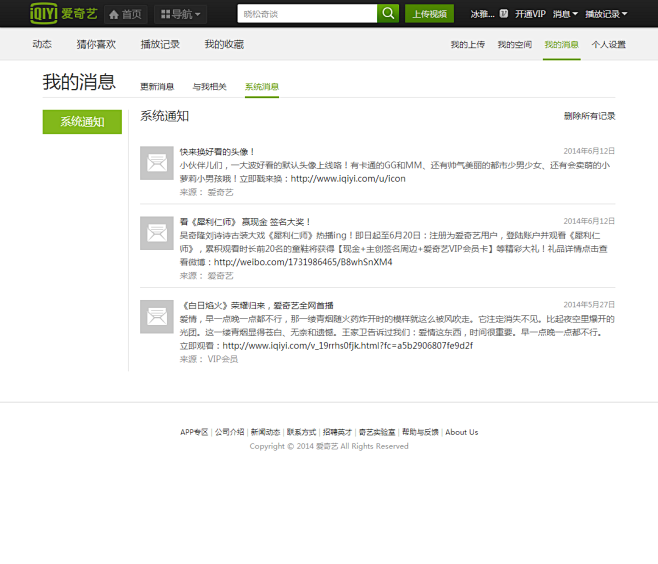The height and width of the screenshot is (564, 658).
Task: Open the 招聘英才 footer link
Action: [x=337, y=432]
